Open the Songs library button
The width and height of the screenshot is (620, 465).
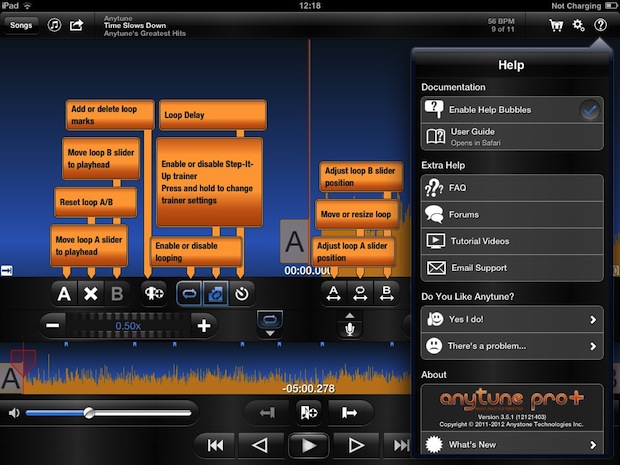coord(21,25)
